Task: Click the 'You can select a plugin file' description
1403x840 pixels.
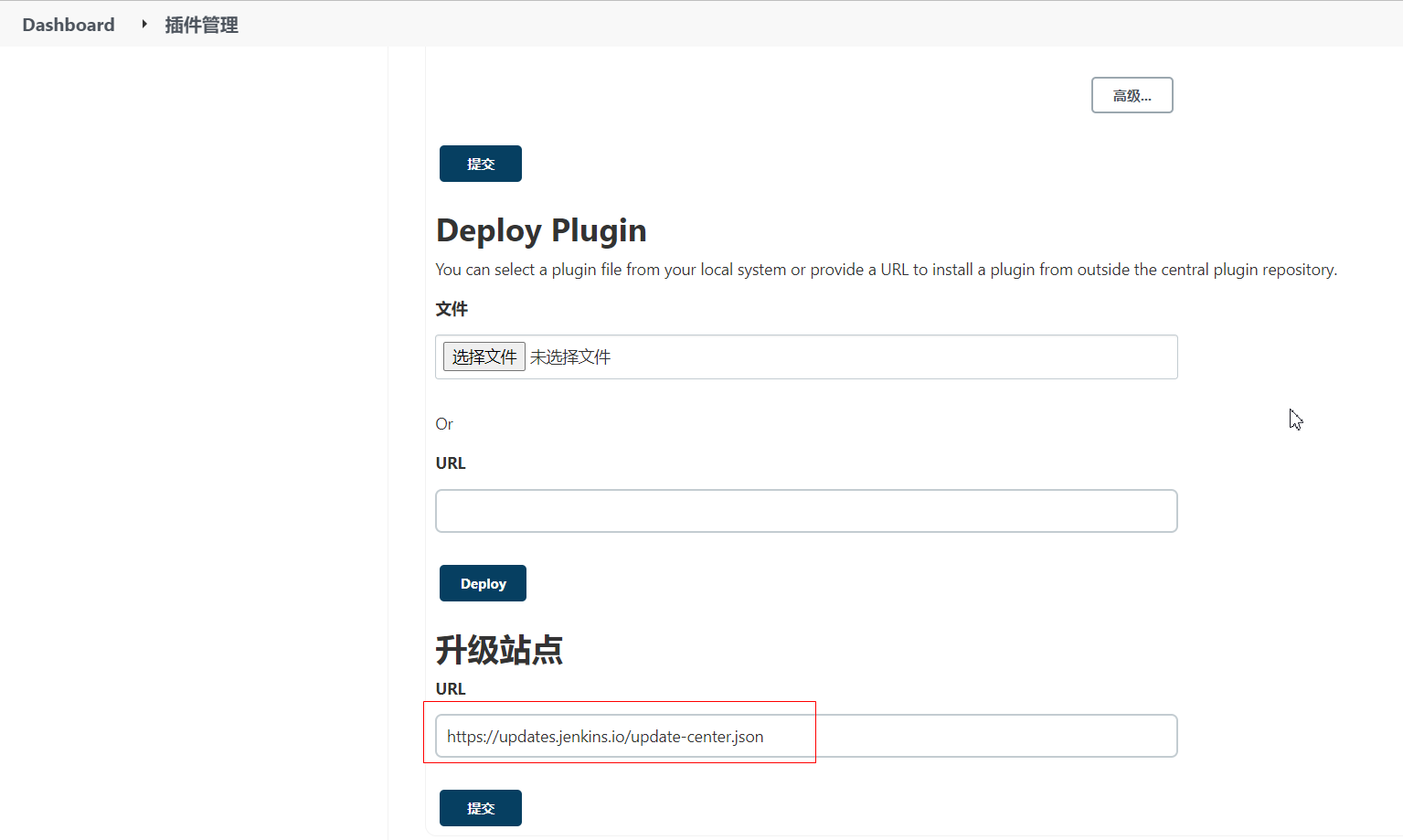Action: (887, 270)
